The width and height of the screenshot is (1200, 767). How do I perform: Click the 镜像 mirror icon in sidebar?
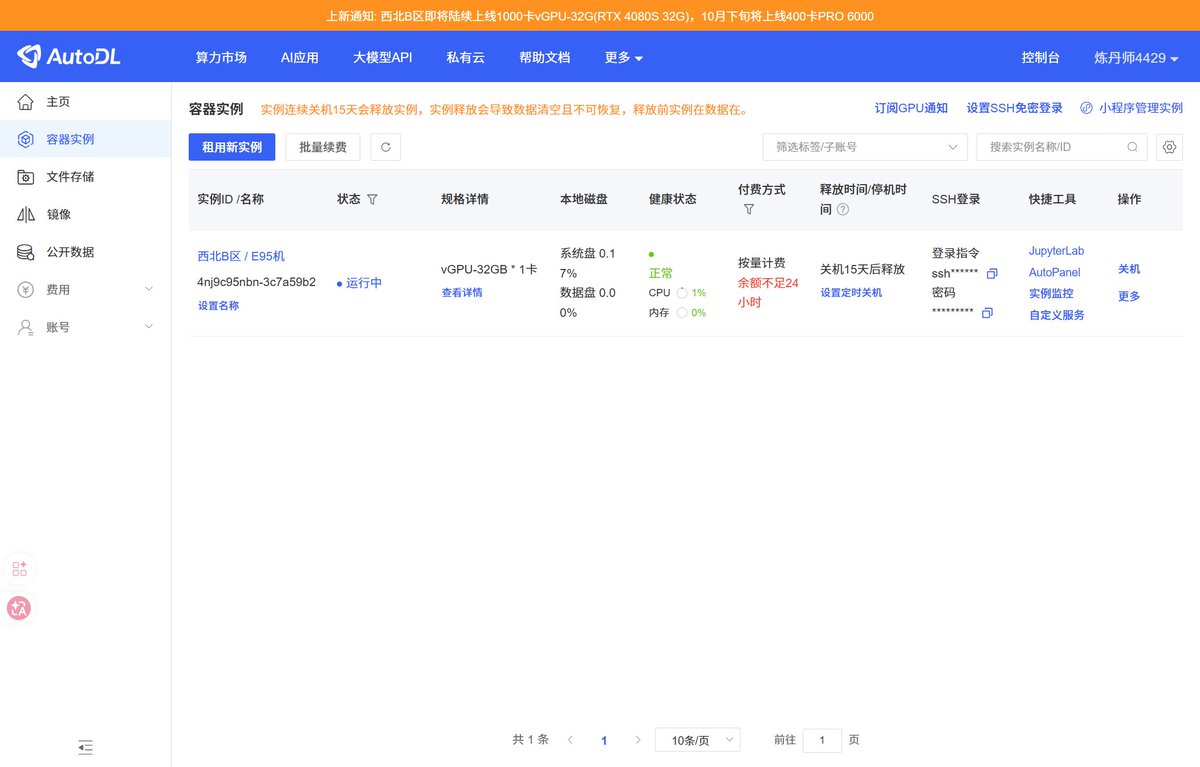pos(26,214)
